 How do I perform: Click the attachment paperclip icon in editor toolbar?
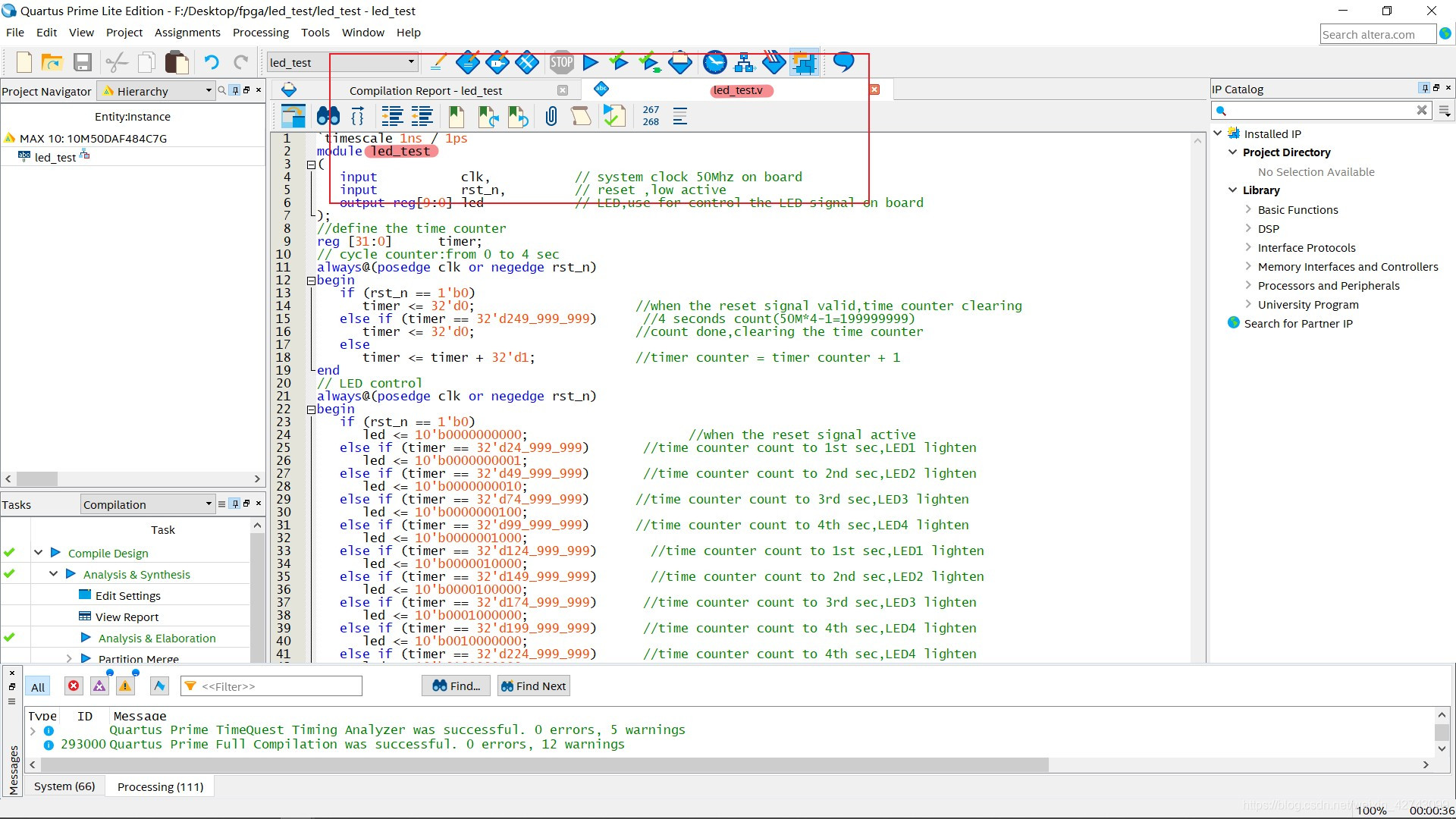click(551, 116)
